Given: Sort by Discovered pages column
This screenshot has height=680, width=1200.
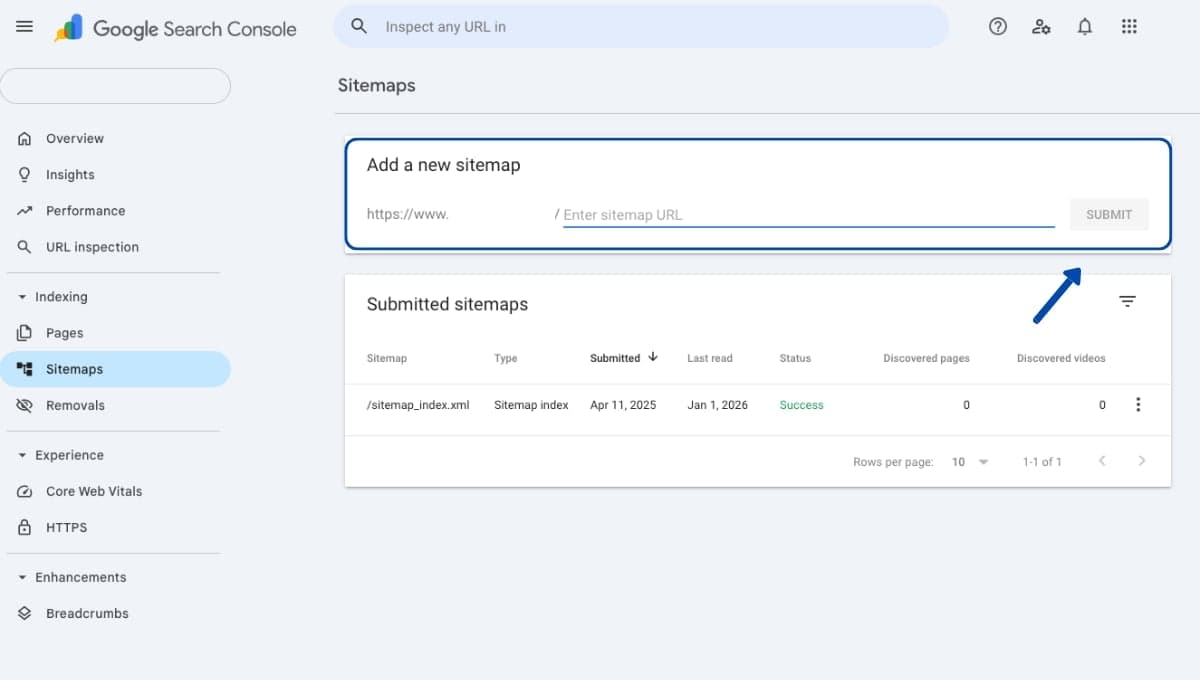Looking at the screenshot, I should pos(926,358).
